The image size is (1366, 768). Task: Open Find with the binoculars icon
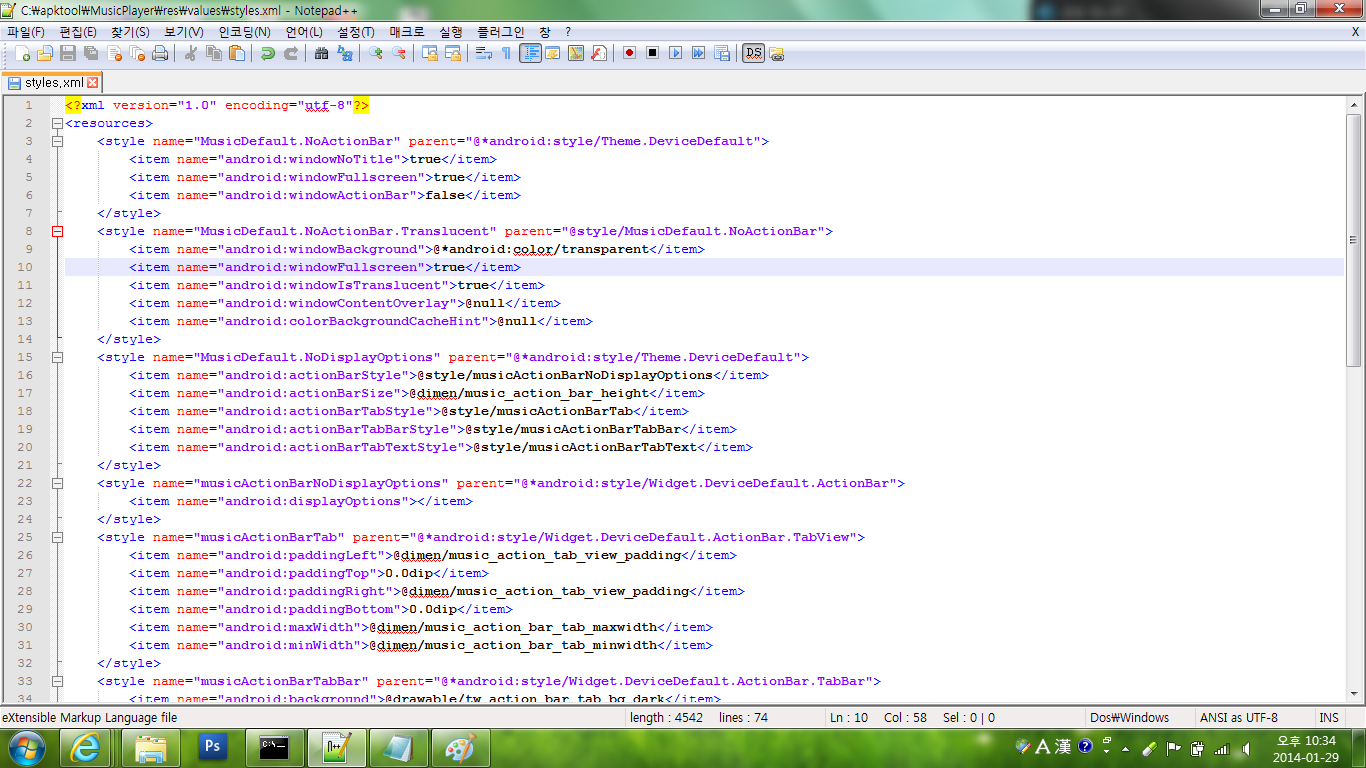(321, 53)
